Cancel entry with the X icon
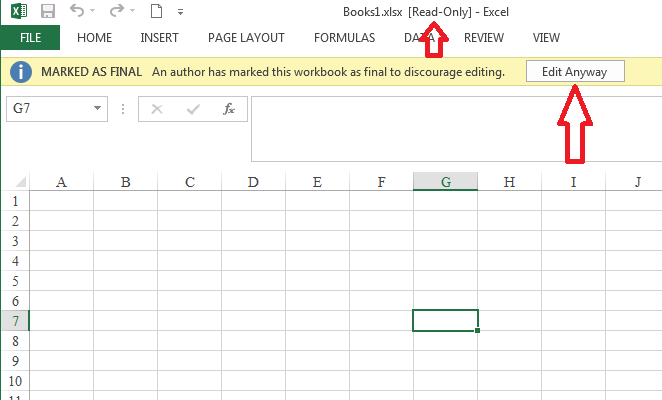Viewport: 662px width, 400px height. click(157, 109)
